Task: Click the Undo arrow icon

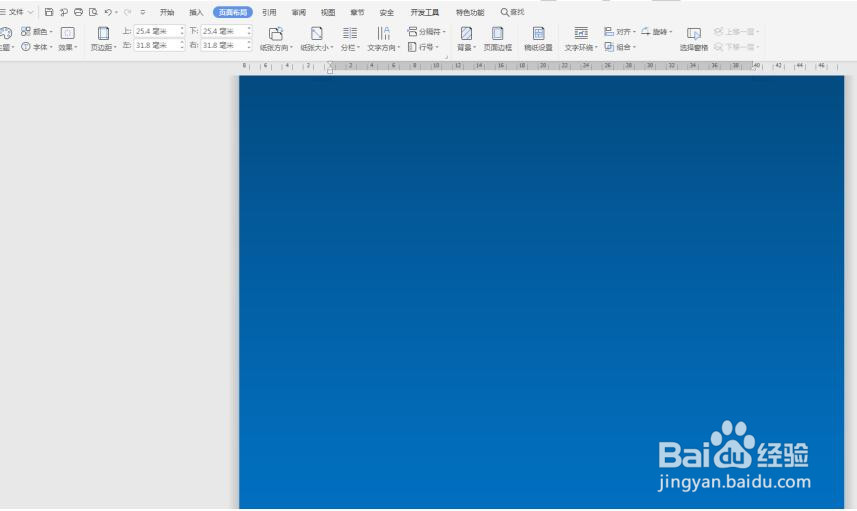Action: (108, 12)
